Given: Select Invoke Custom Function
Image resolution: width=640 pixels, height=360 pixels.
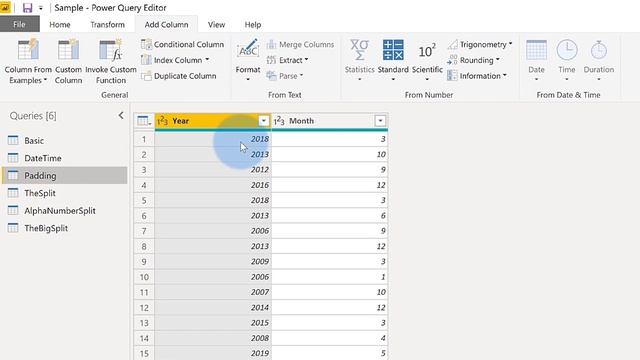Looking at the screenshot, I should [x=111, y=61].
